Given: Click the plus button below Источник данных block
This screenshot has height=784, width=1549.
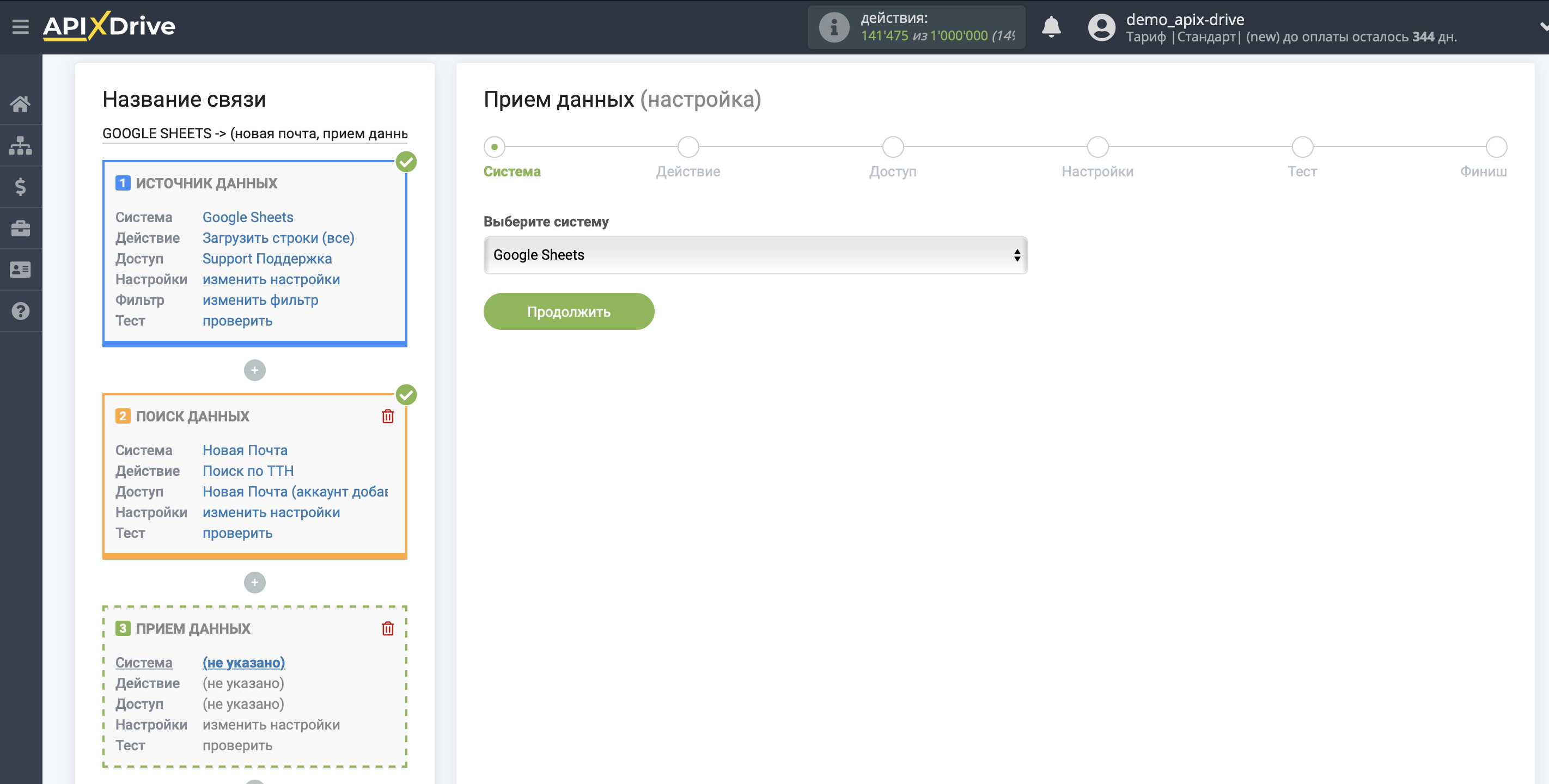Looking at the screenshot, I should 254,370.
